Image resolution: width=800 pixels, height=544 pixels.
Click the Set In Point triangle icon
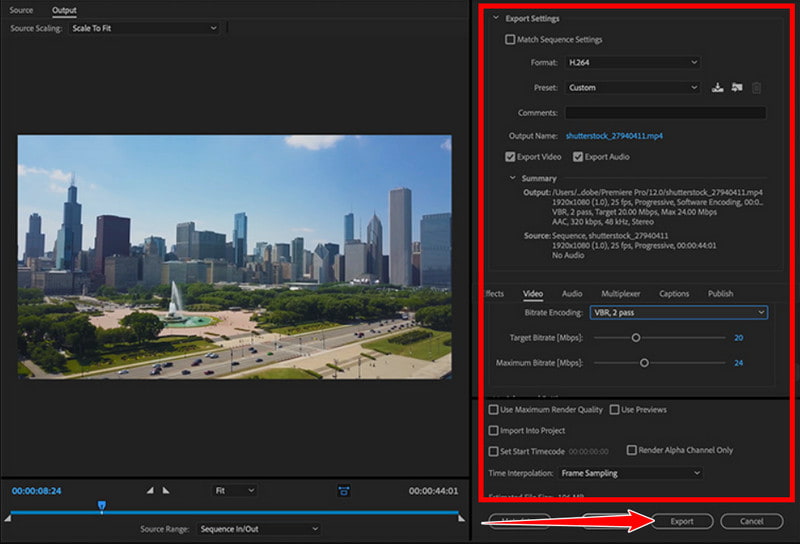coord(150,490)
